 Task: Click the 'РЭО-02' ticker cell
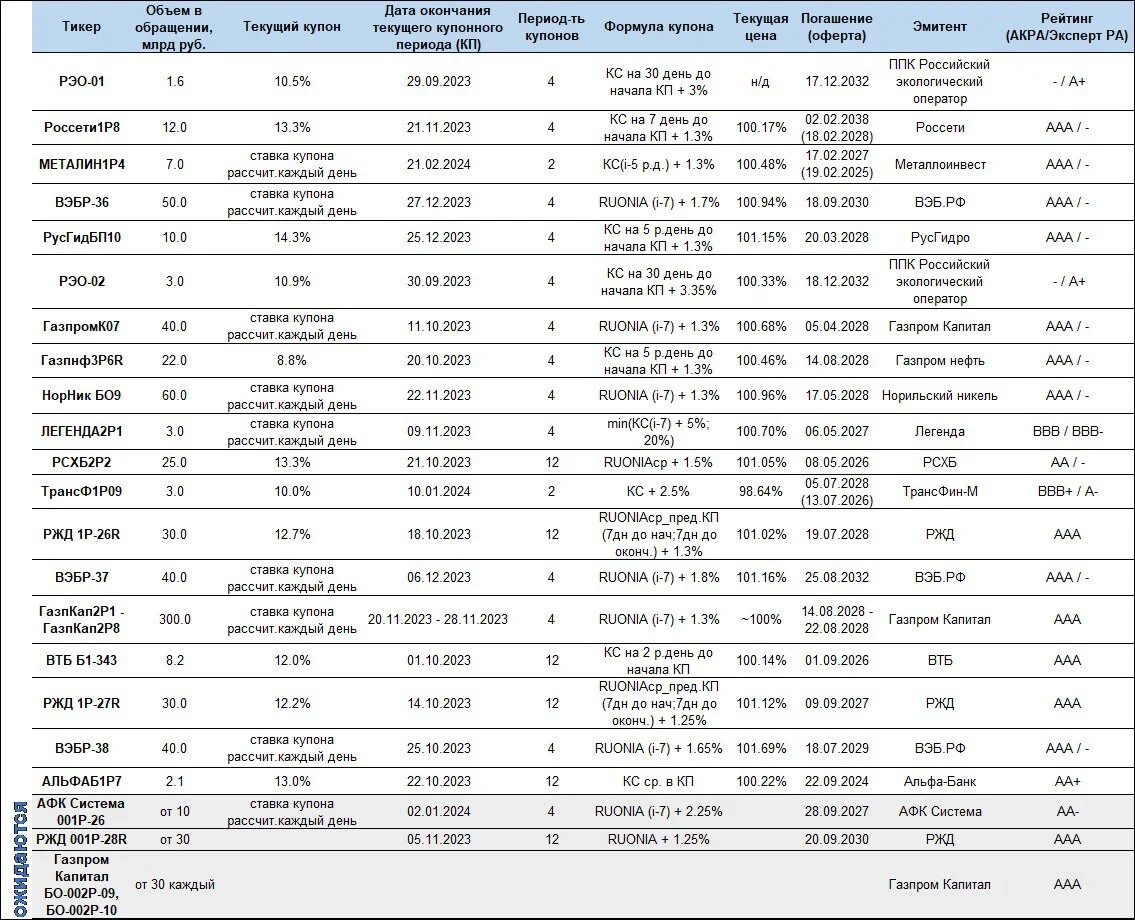point(82,282)
